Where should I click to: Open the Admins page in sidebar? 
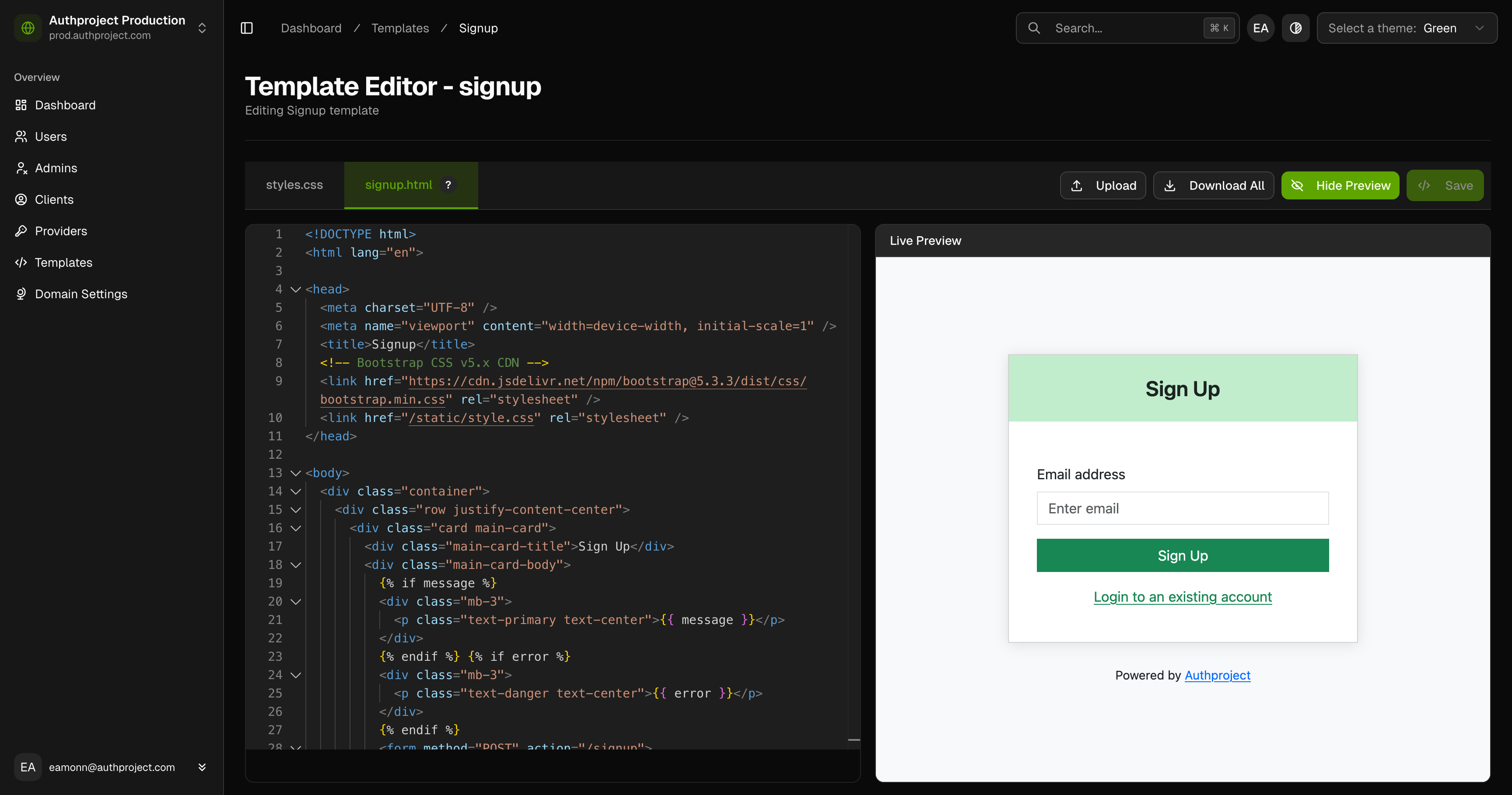[56, 168]
